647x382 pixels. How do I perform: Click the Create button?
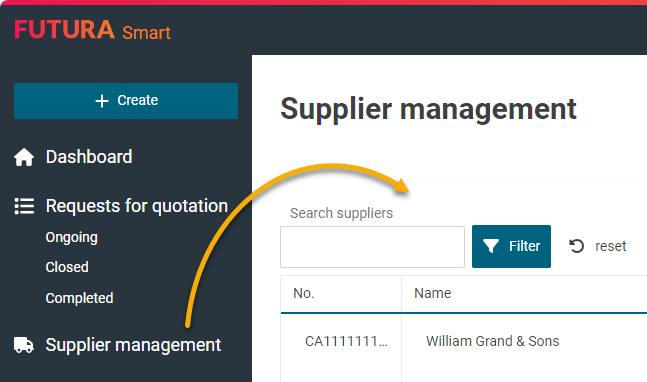[x=126, y=101]
